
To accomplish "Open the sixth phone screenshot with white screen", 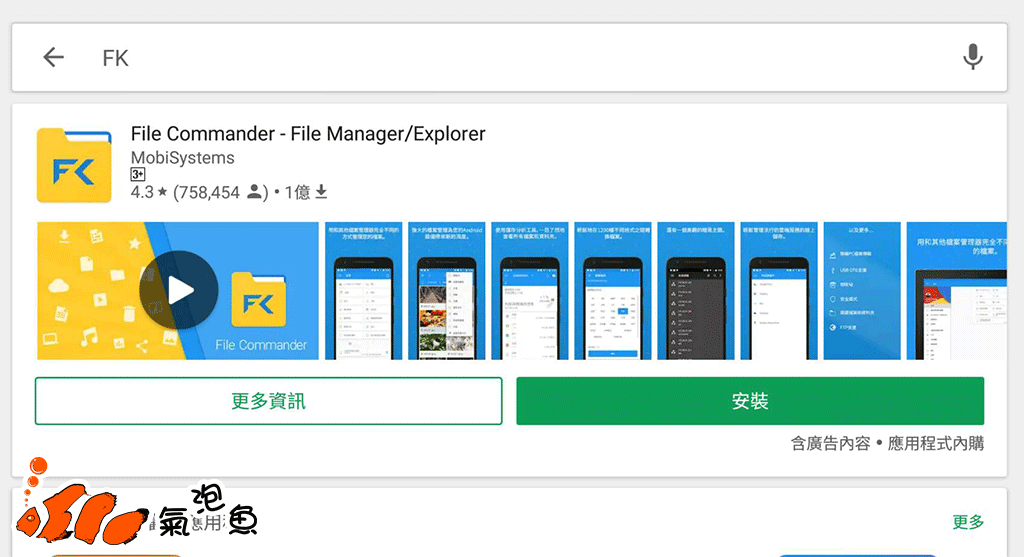I will (x=779, y=291).
